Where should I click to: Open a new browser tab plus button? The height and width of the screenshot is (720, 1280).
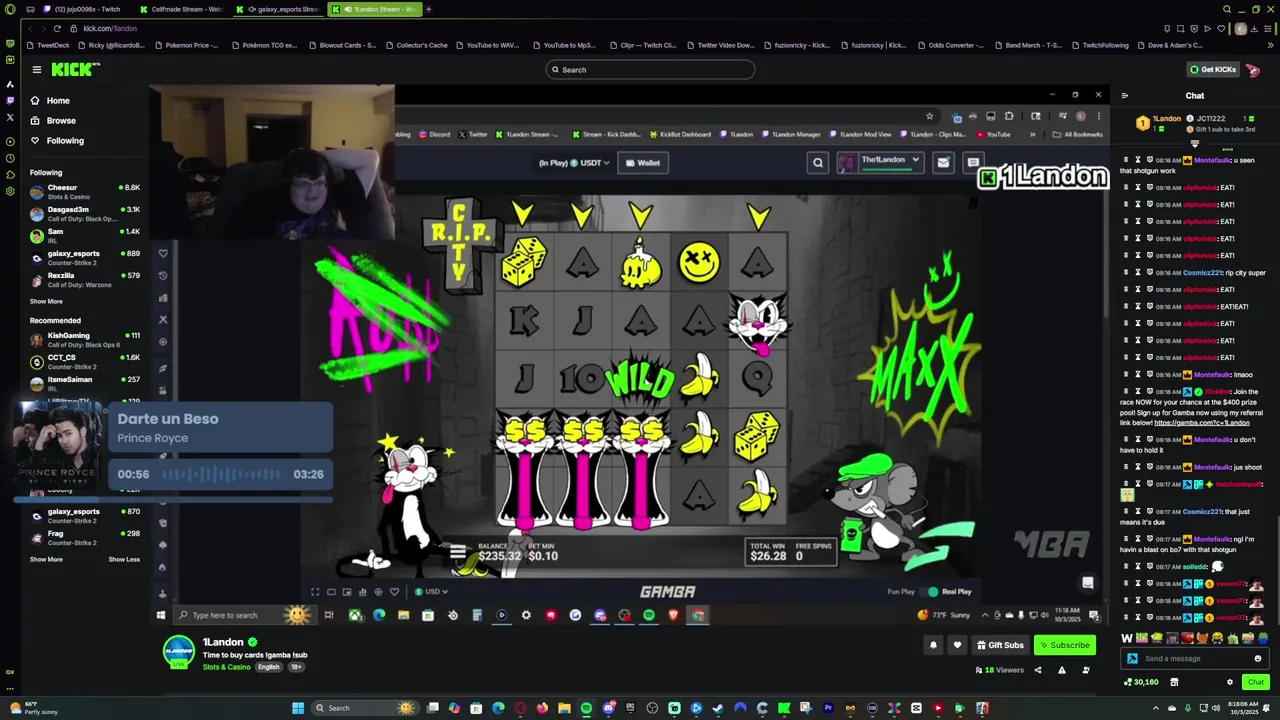428,9
